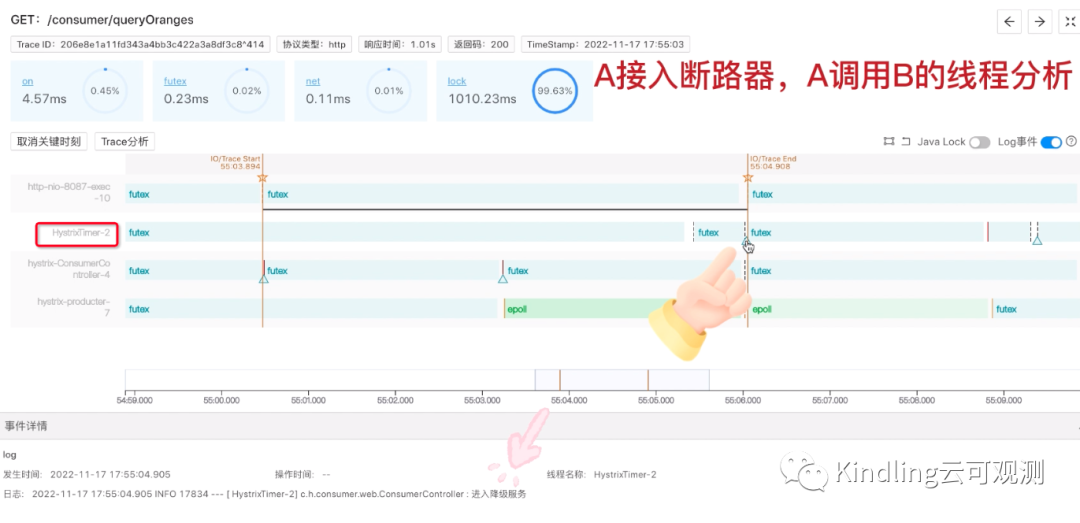1080x523 pixels.
Task: Click the 事件详情 panel header
Action: coord(540,426)
